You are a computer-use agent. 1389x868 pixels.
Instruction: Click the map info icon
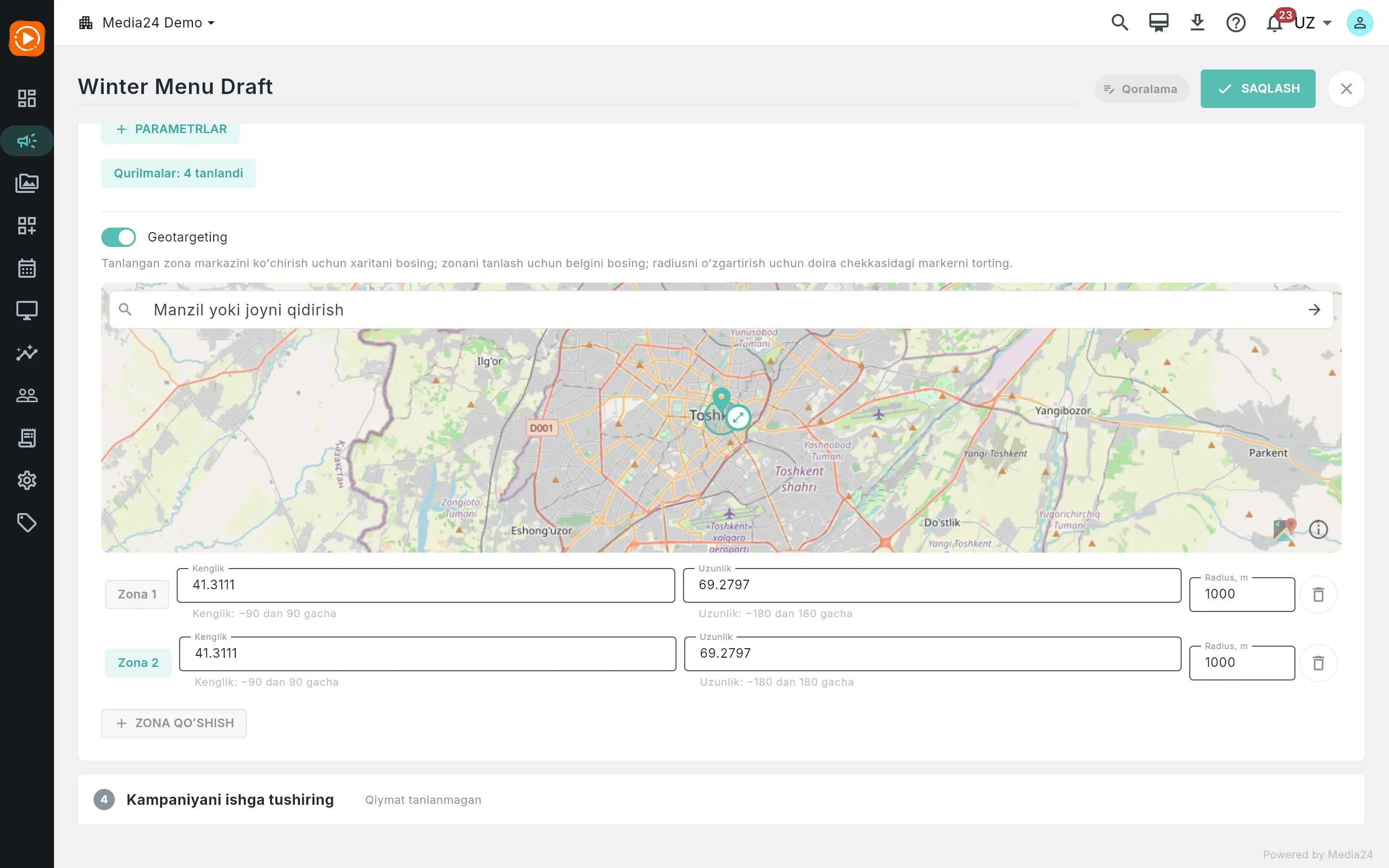[x=1319, y=529]
